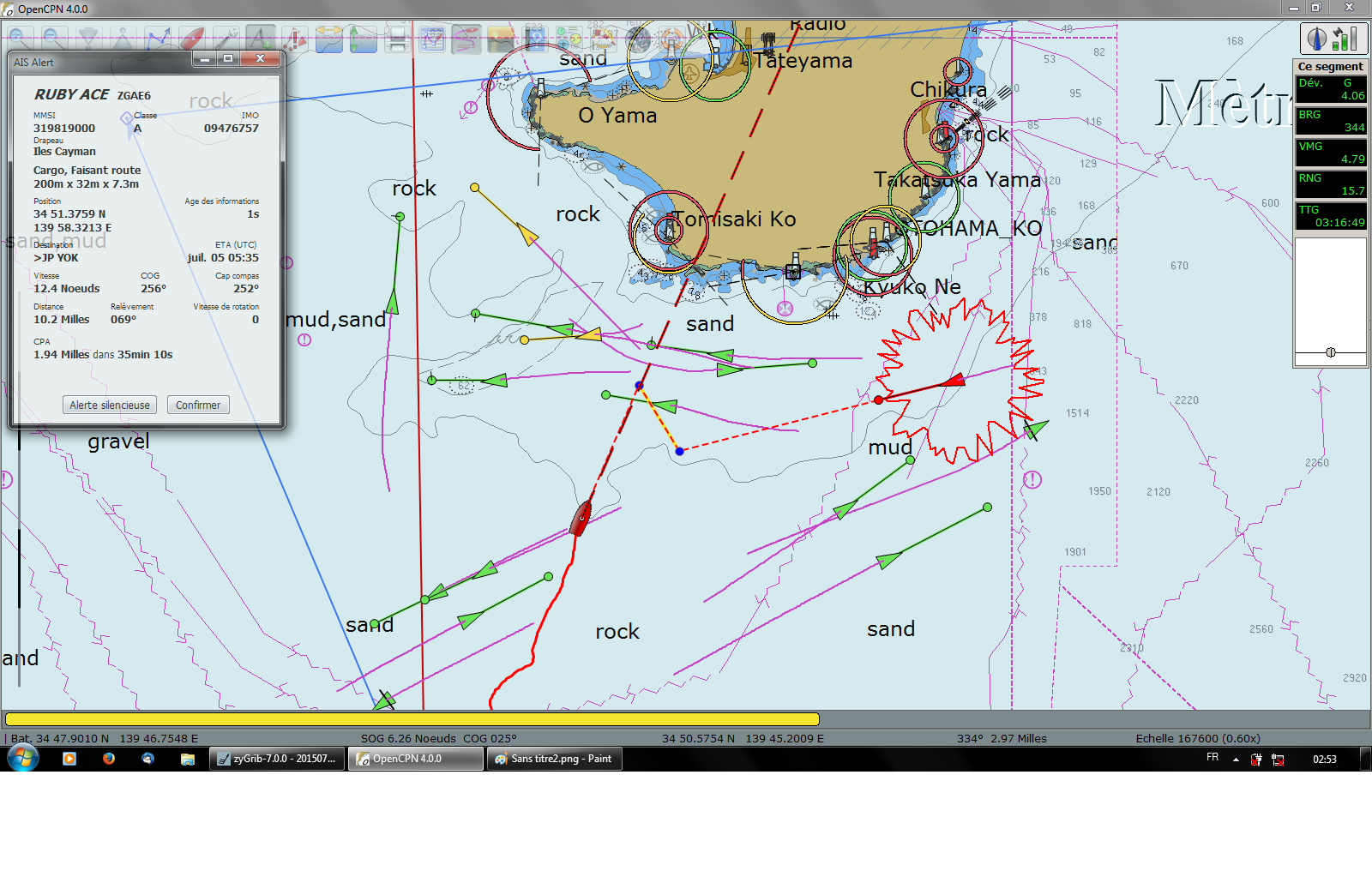Switch to Sans titre2.png - Paint window

pyautogui.click(x=555, y=759)
